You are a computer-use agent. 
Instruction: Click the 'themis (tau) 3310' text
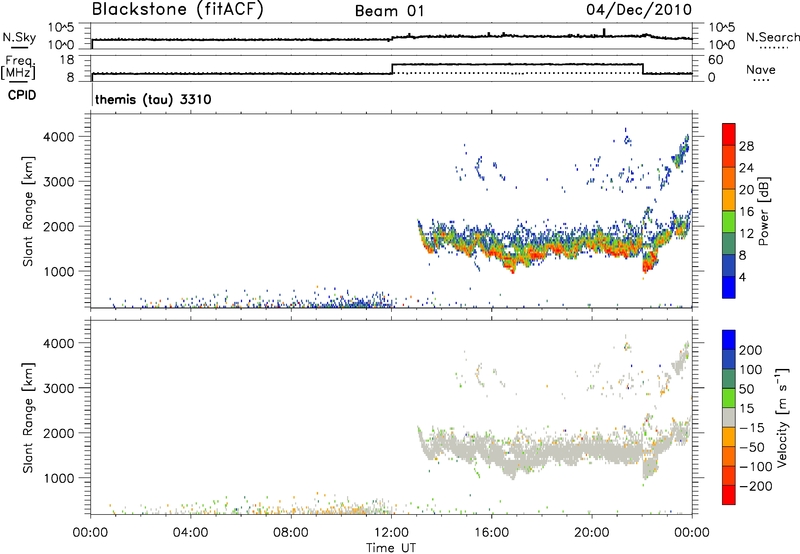(153, 99)
